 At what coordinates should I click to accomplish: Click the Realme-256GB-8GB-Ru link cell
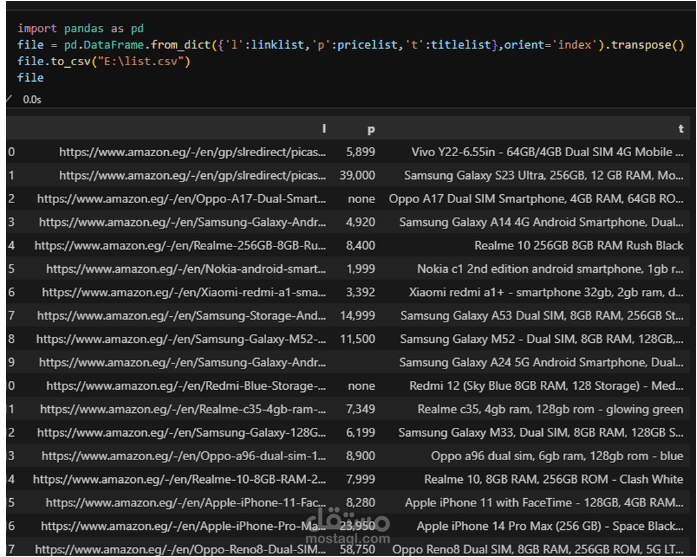tap(180, 245)
